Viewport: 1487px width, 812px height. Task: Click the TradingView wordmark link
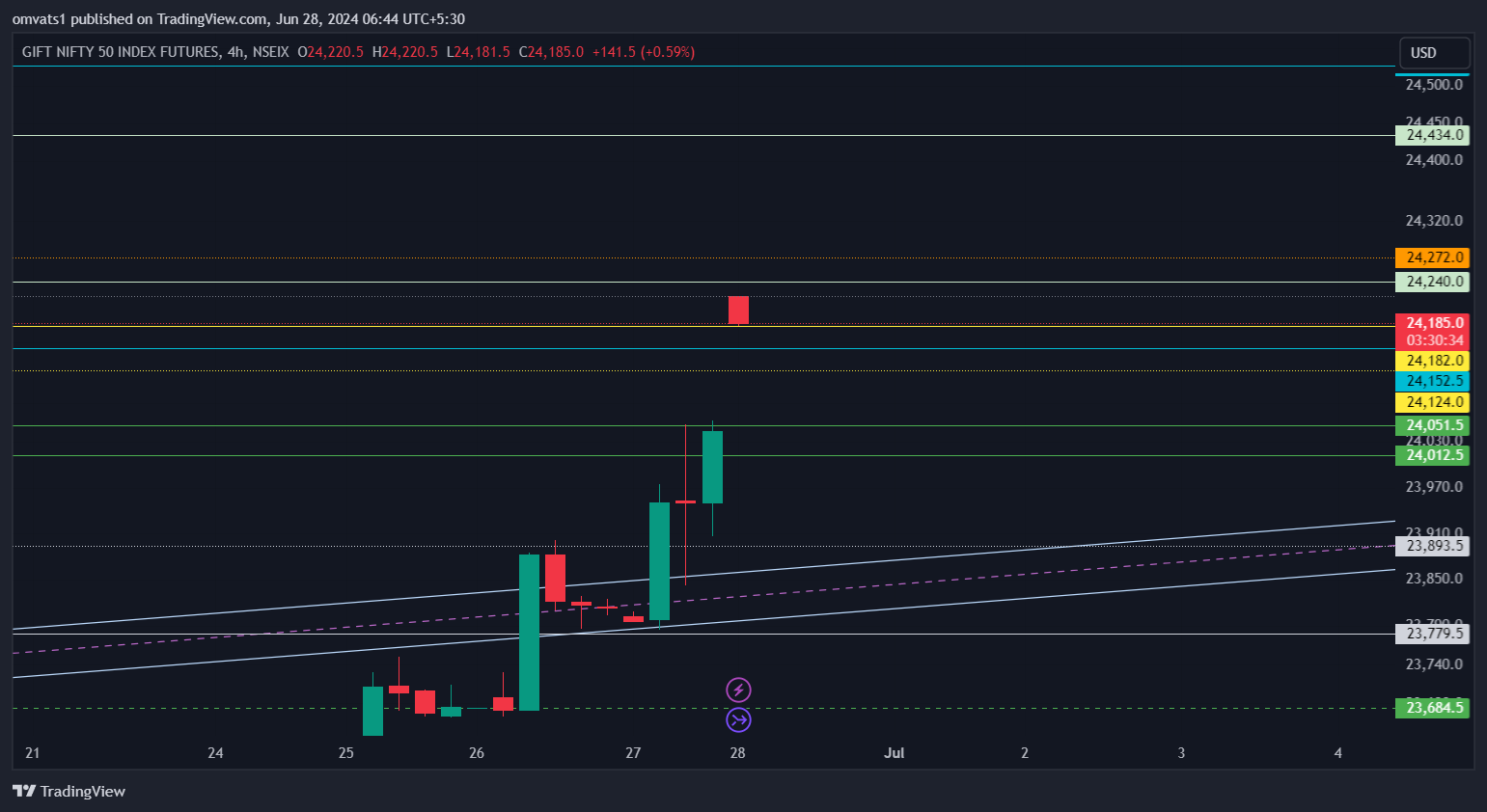(83, 792)
